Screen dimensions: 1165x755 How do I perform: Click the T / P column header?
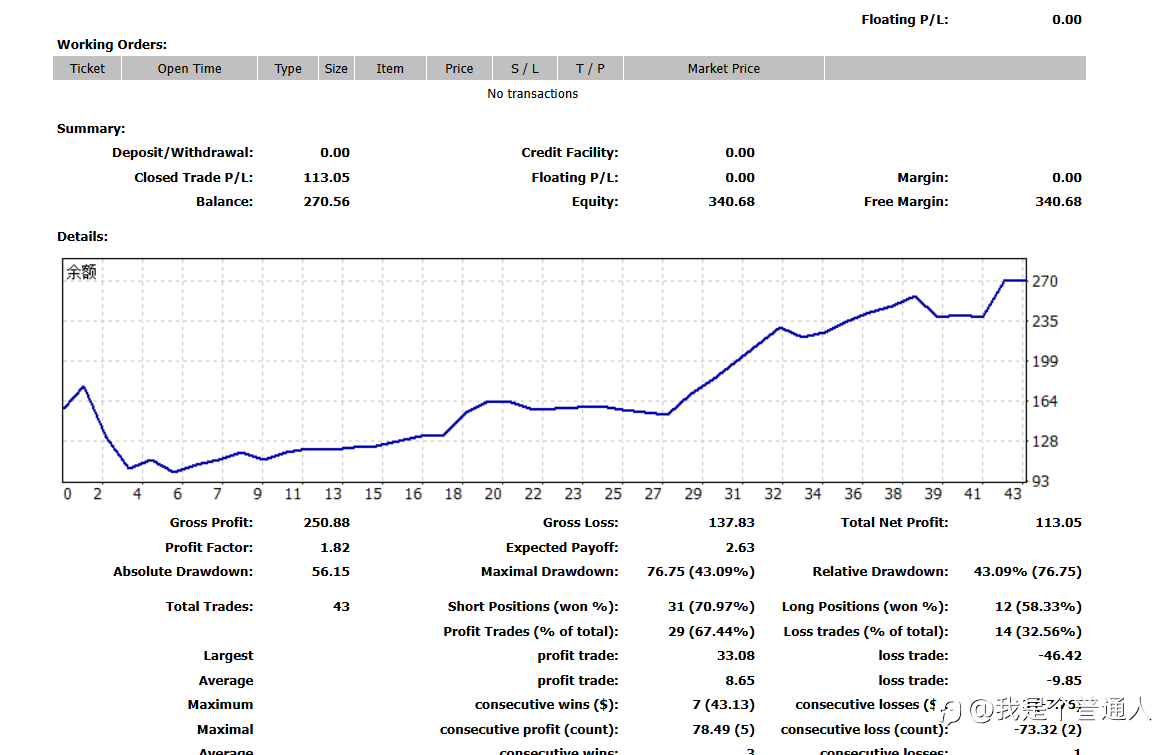(590, 68)
